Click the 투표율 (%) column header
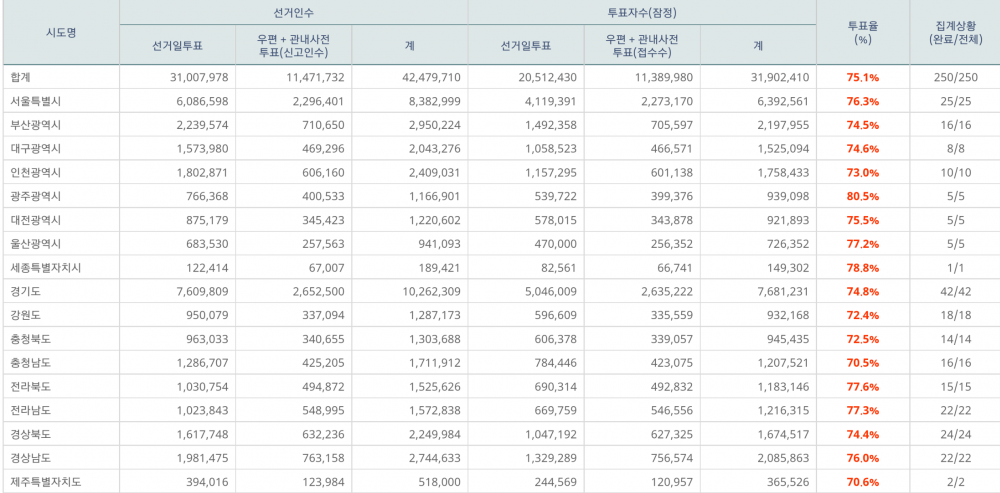Screen dimensions: 1000x493 coord(863,33)
